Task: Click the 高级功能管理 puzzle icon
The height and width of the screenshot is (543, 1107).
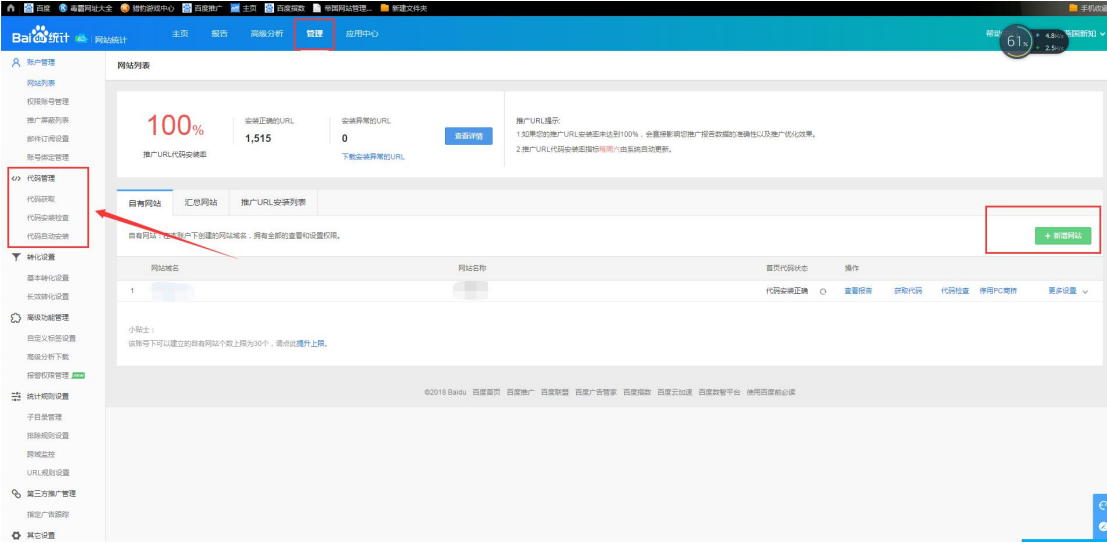Action: pyautogui.click(x=16, y=318)
